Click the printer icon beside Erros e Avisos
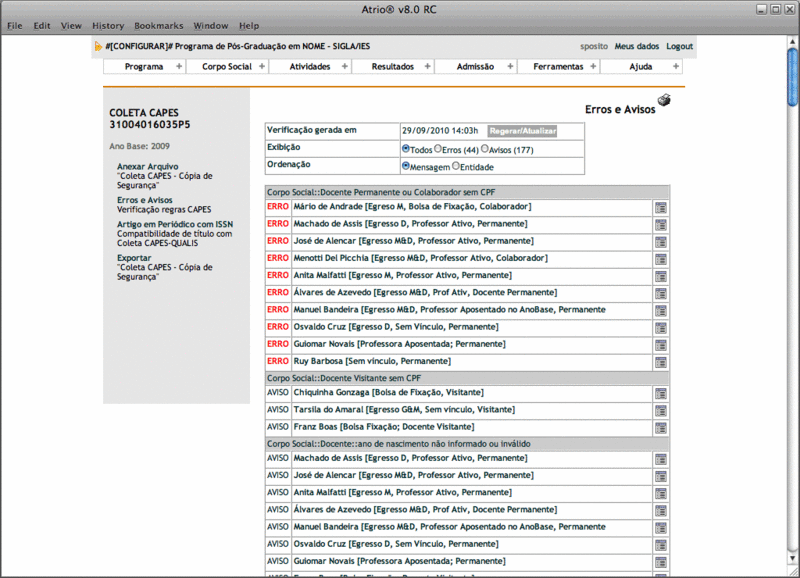Screen dimensions: 800x578 665,100
